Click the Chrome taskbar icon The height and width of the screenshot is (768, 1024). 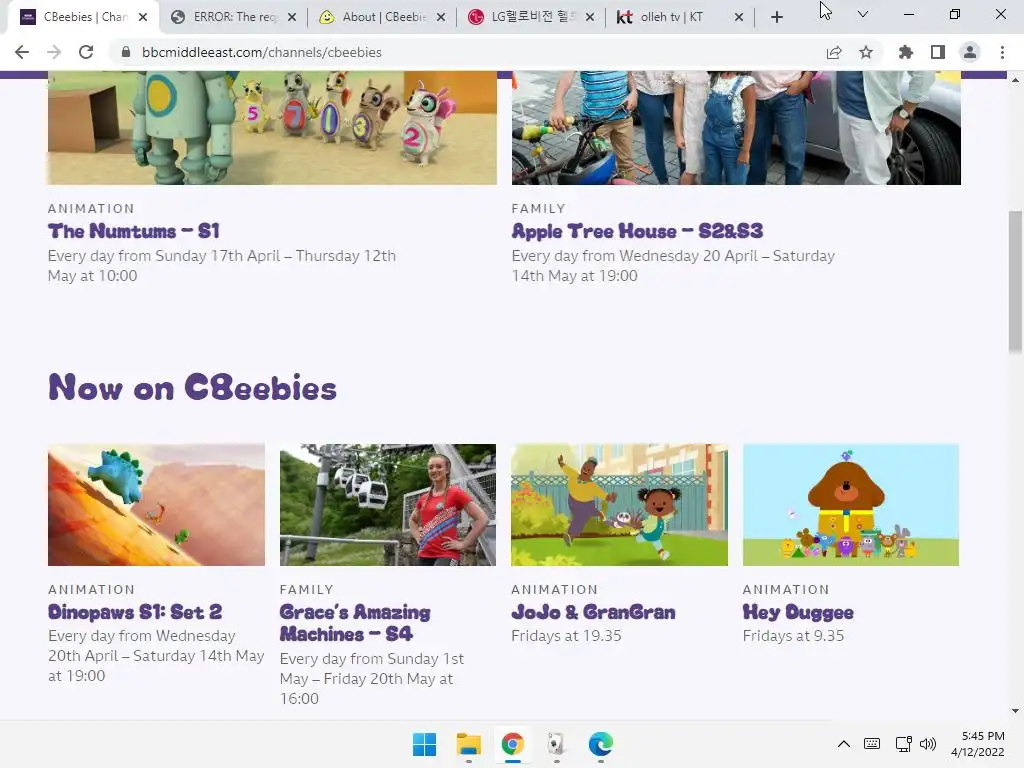513,744
